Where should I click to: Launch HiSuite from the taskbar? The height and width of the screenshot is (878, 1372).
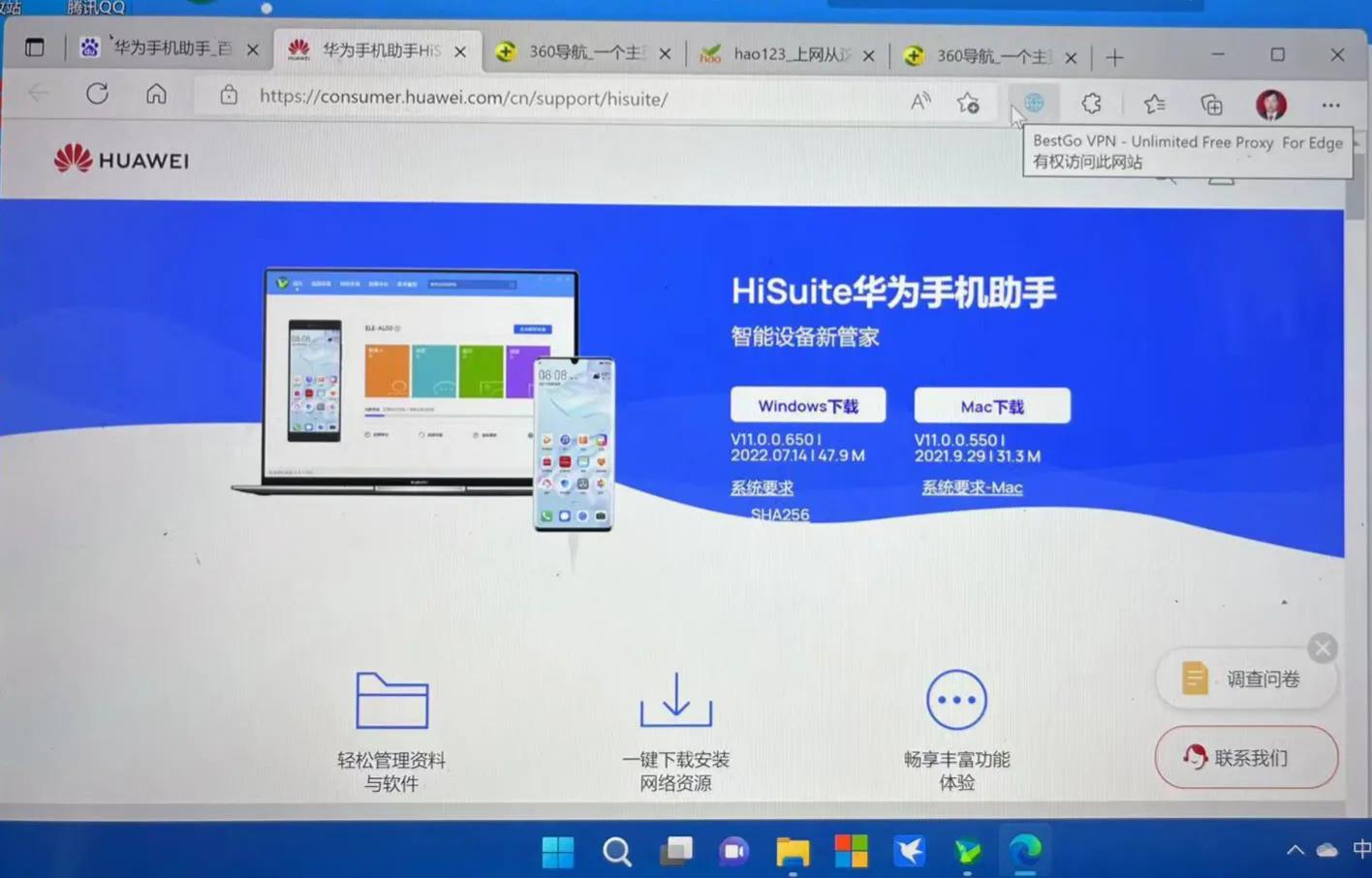[x=968, y=852]
